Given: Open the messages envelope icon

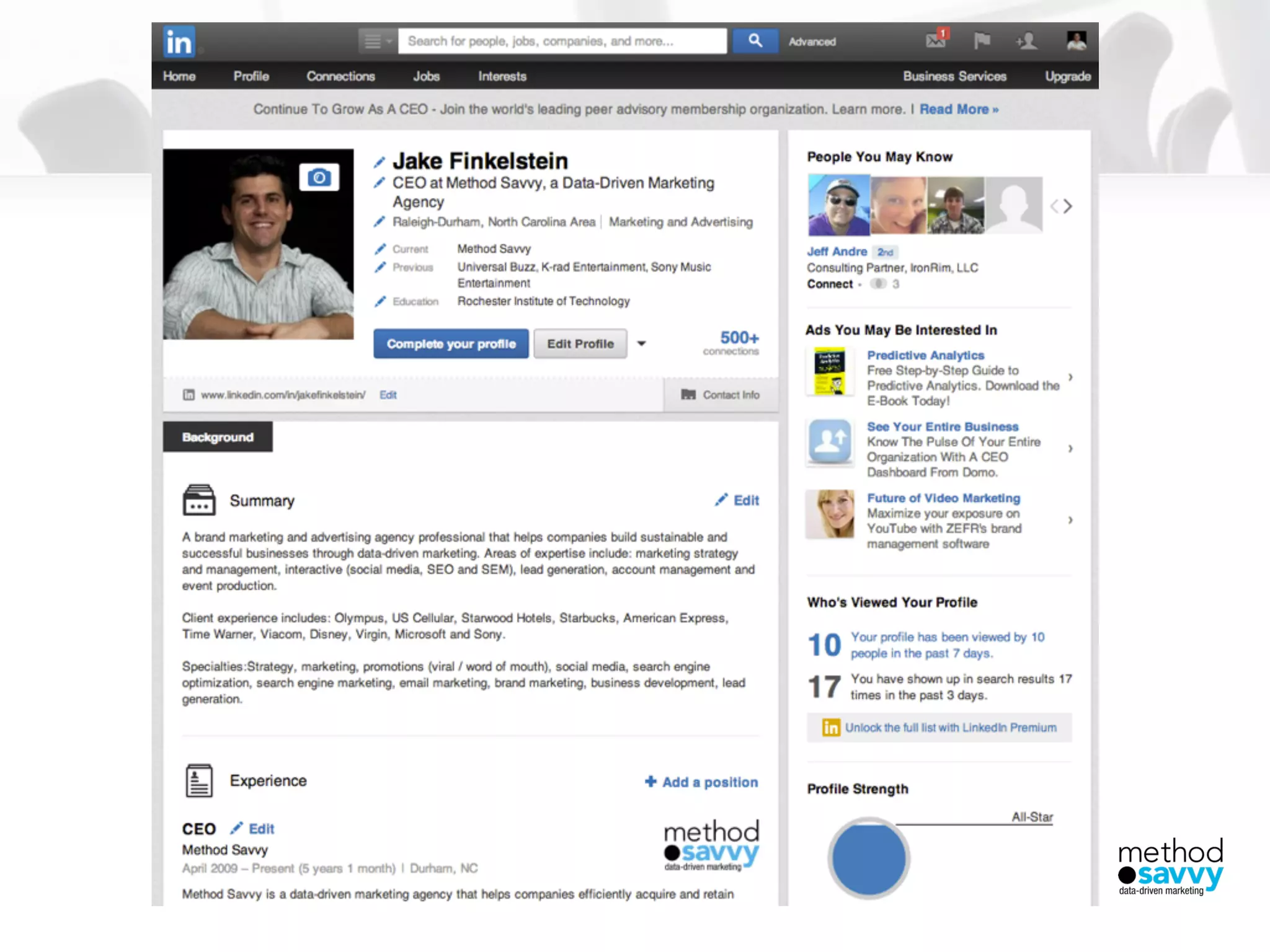Looking at the screenshot, I should tap(936, 40).
